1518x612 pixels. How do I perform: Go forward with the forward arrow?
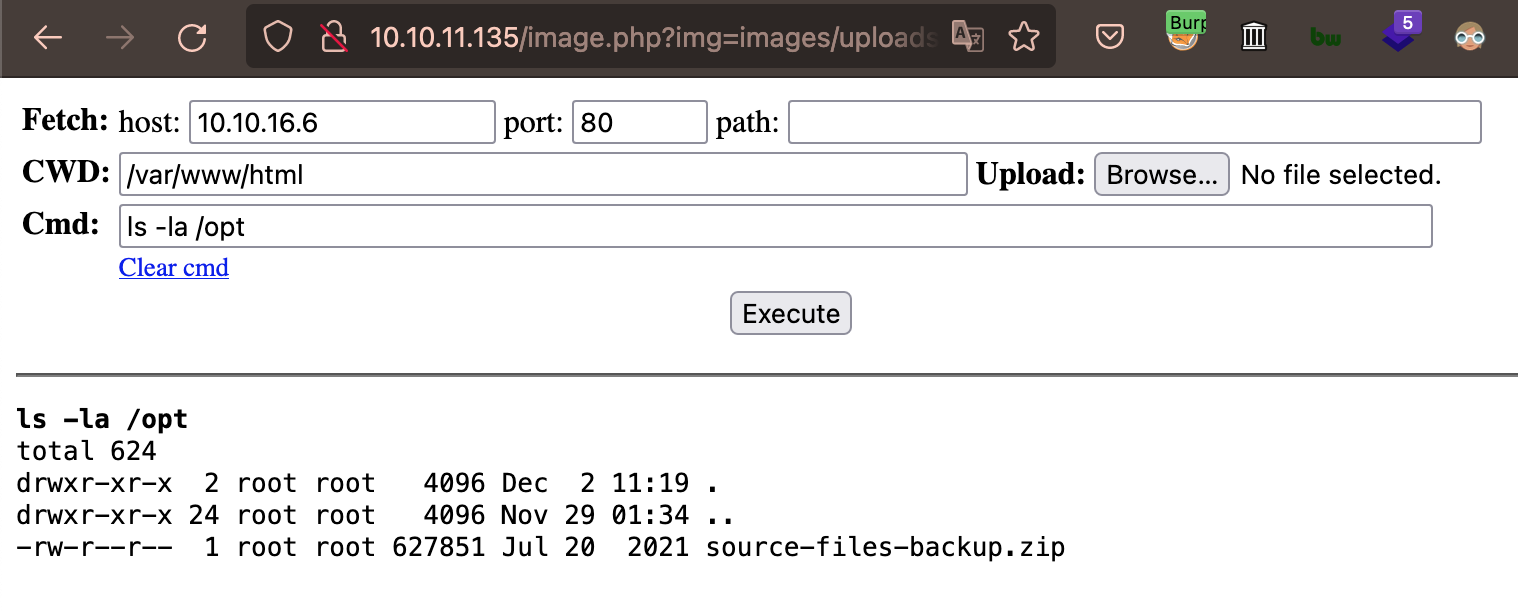(120, 38)
